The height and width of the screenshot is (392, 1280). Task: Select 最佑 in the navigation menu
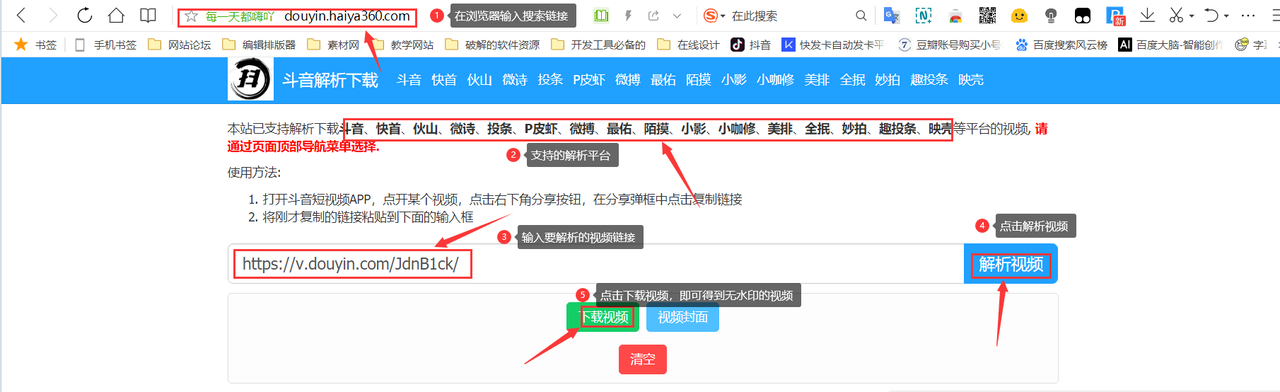point(663,80)
